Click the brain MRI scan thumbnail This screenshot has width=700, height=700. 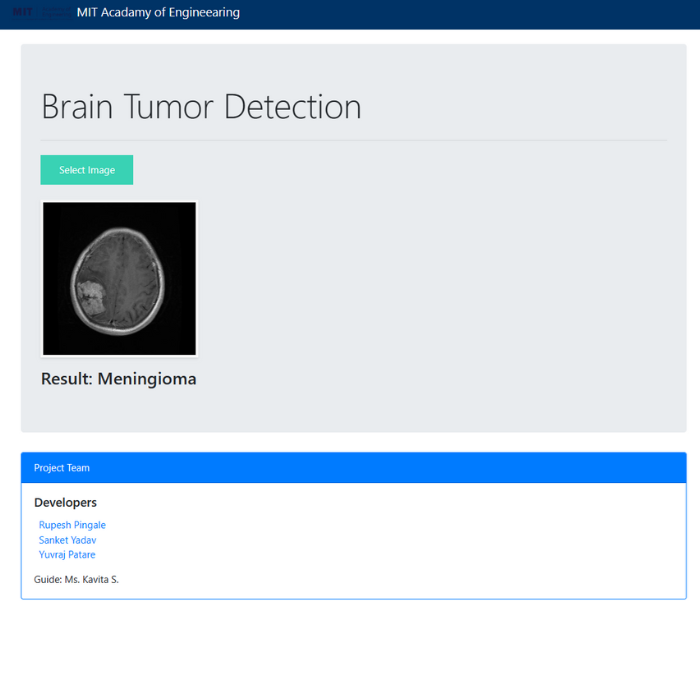click(119, 279)
